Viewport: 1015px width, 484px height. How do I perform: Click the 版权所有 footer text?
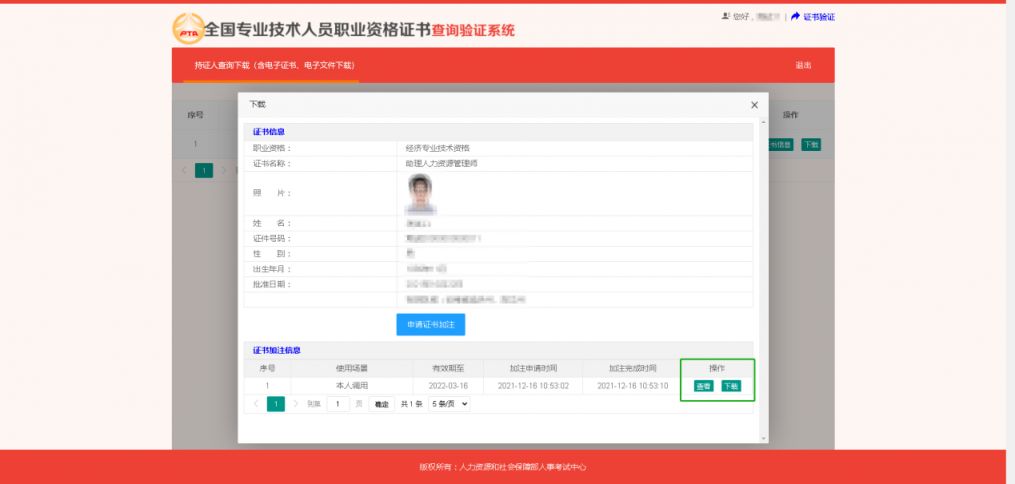[502, 467]
